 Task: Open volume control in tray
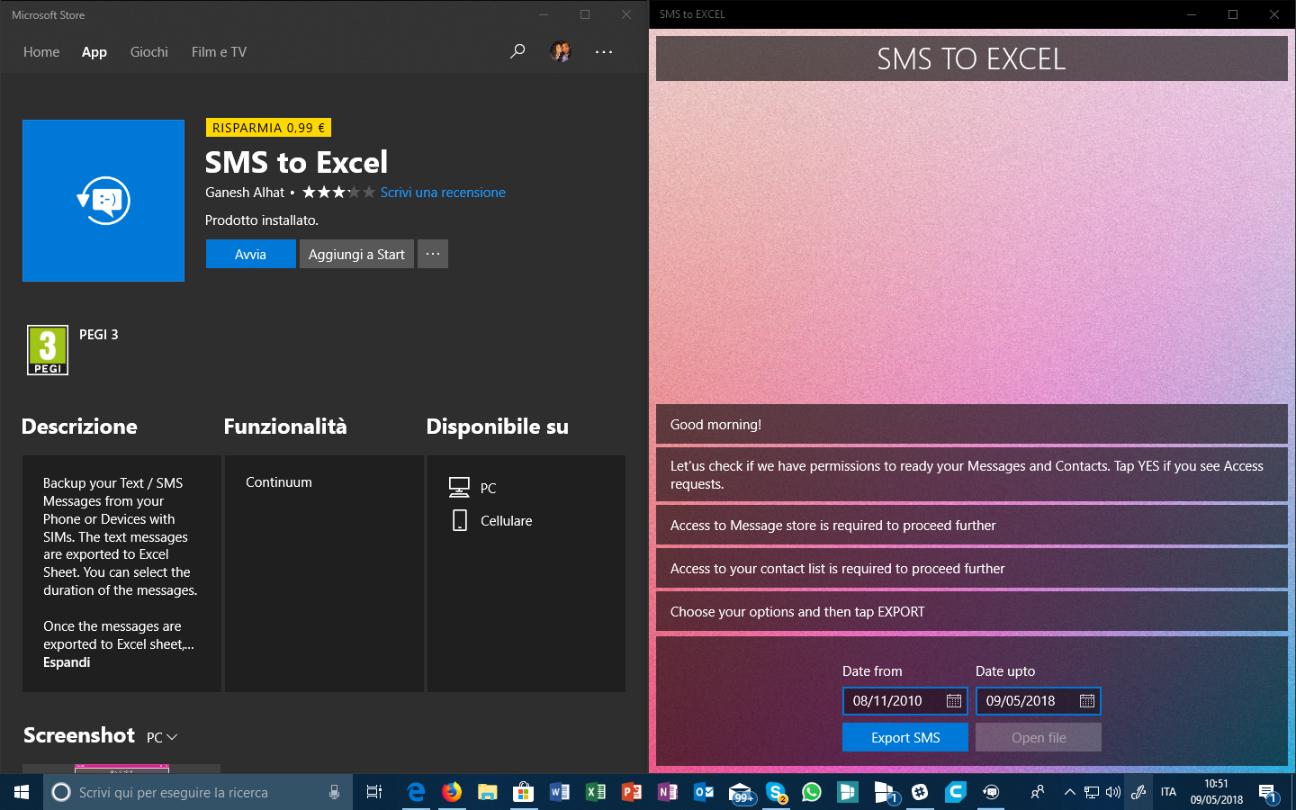click(x=1113, y=792)
